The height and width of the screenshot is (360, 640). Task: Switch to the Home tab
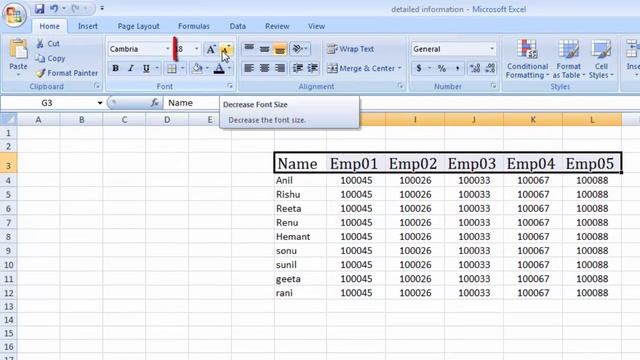click(49, 26)
